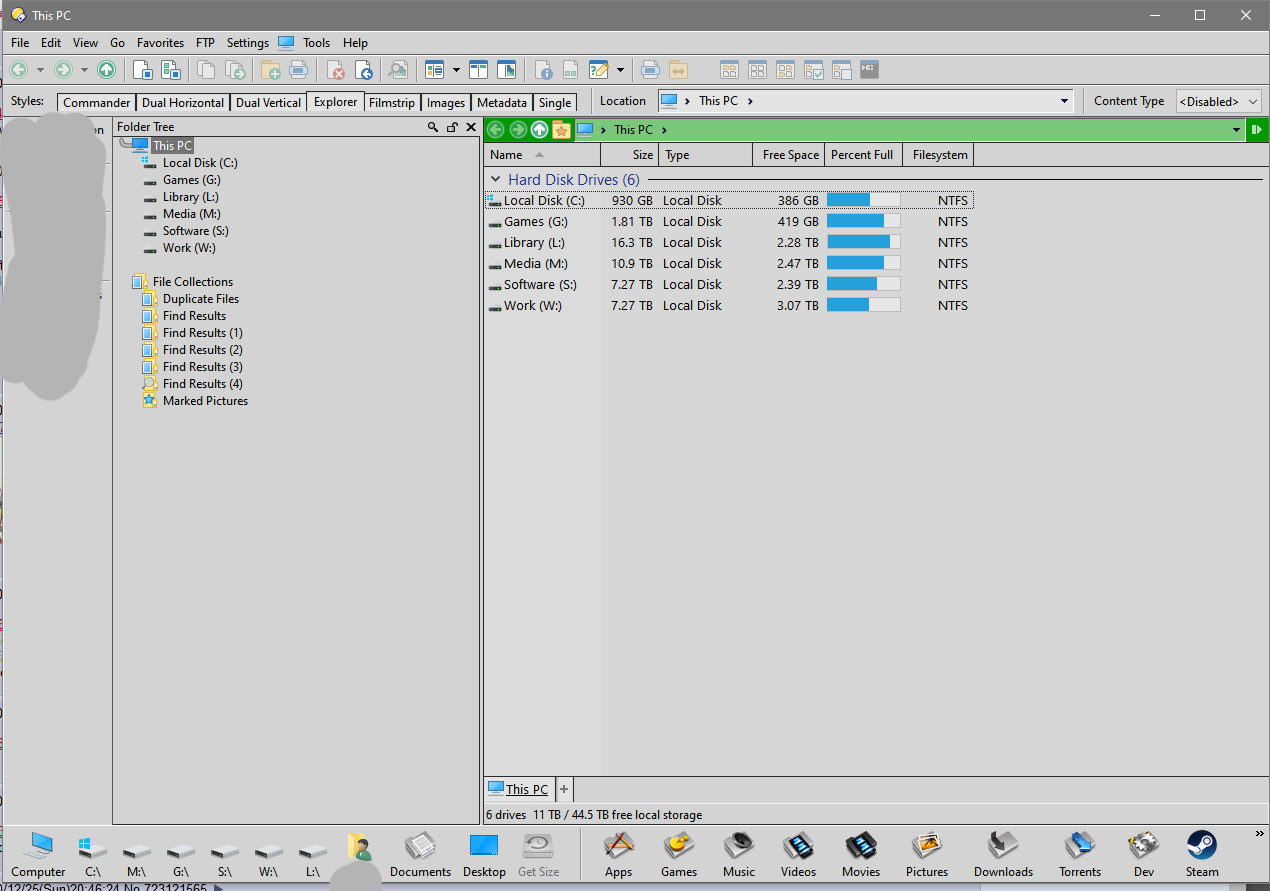Select Find Results (2) in File Collections

202,350
